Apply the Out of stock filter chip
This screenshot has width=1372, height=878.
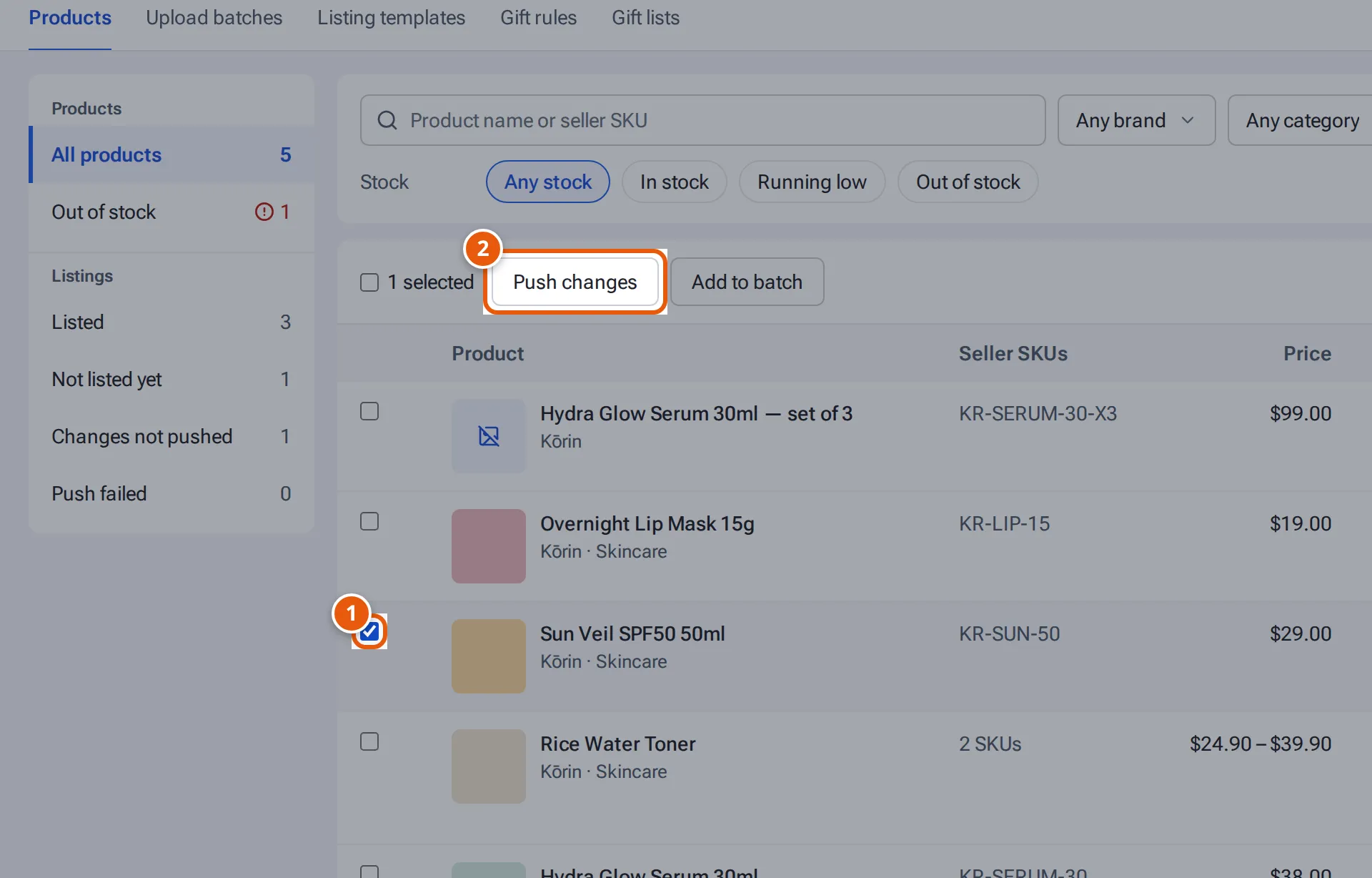(x=968, y=182)
